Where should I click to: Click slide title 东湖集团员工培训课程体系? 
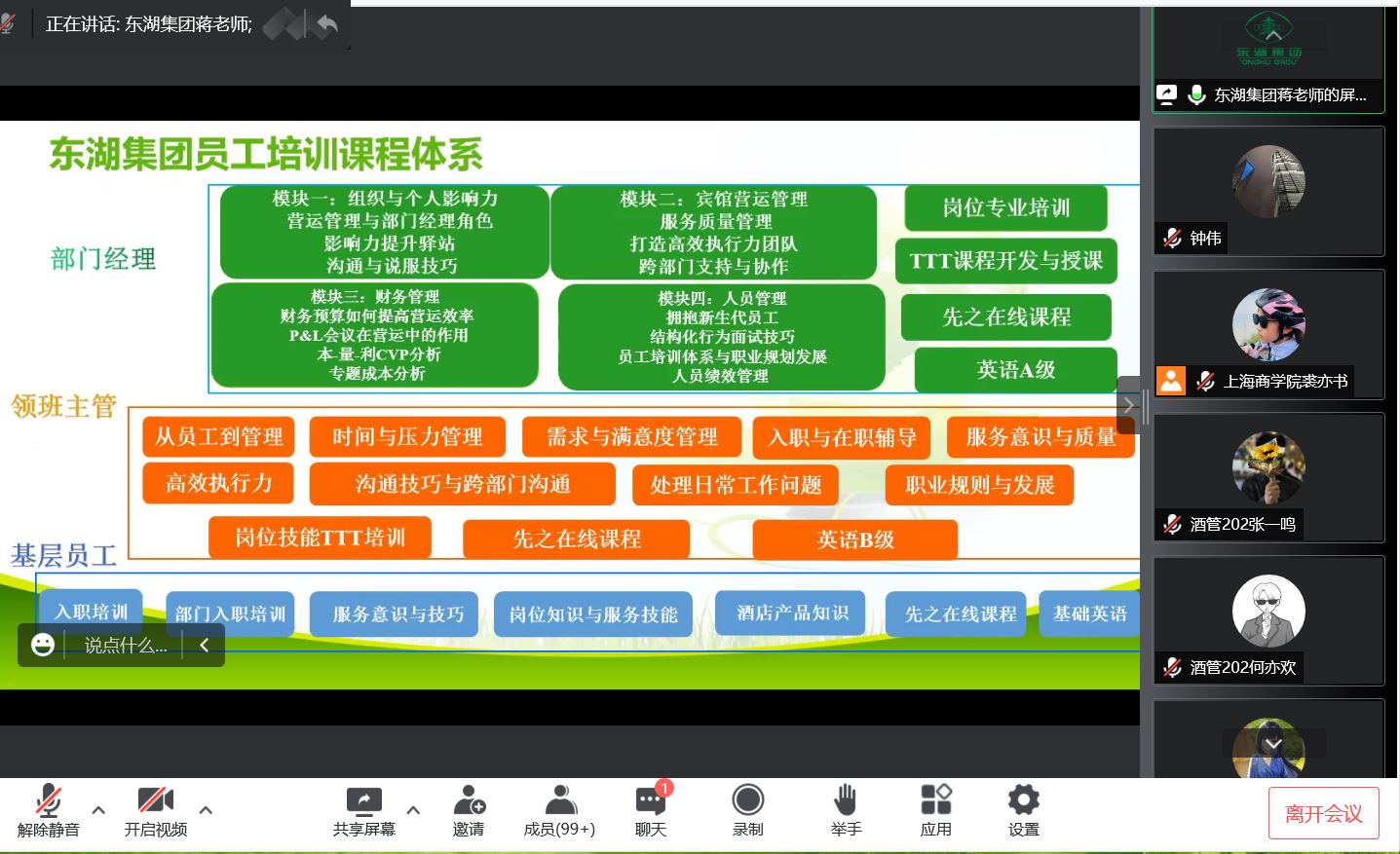pyautogui.click(x=267, y=154)
